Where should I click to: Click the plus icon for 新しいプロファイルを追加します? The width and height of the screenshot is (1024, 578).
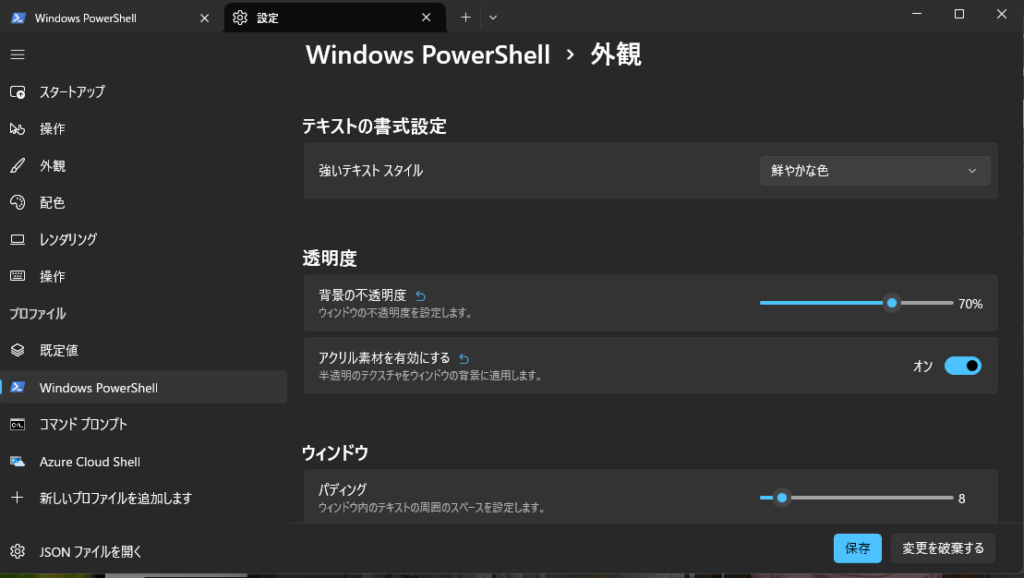18,498
